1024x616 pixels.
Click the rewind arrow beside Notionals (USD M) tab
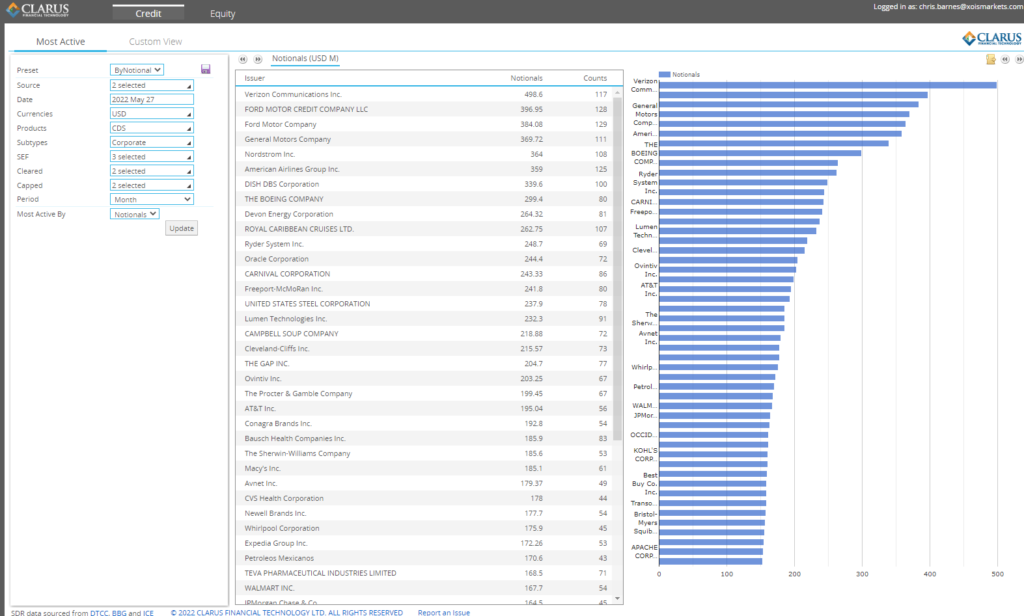(x=243, y=59)
